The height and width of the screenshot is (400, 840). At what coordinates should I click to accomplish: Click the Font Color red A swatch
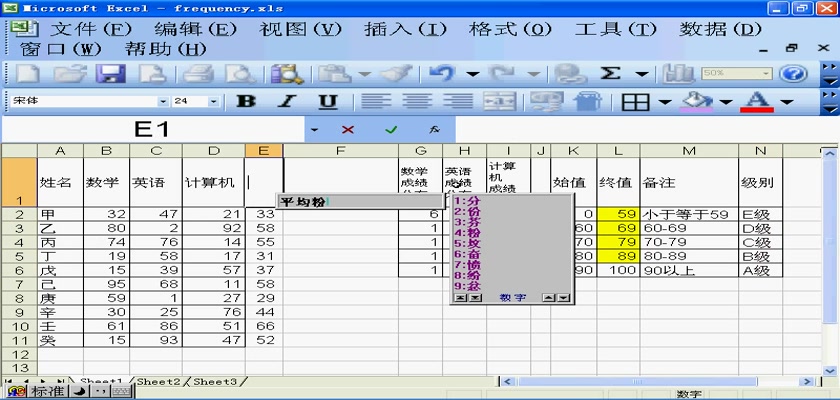point(757,101)
